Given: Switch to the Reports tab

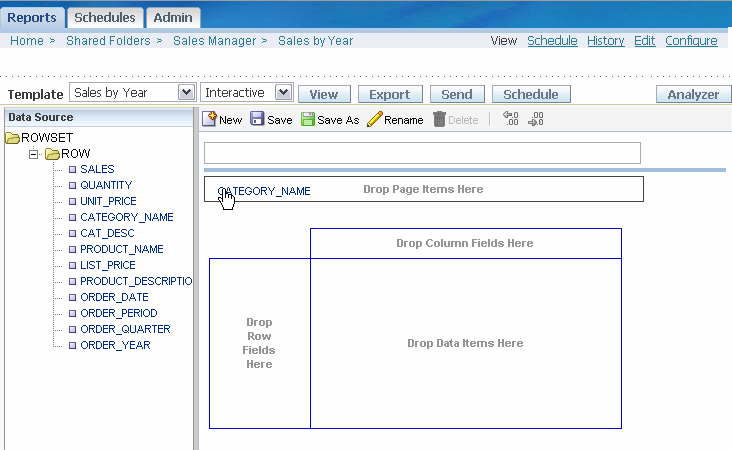Looking at the screenshot, I should coord(32,18).
